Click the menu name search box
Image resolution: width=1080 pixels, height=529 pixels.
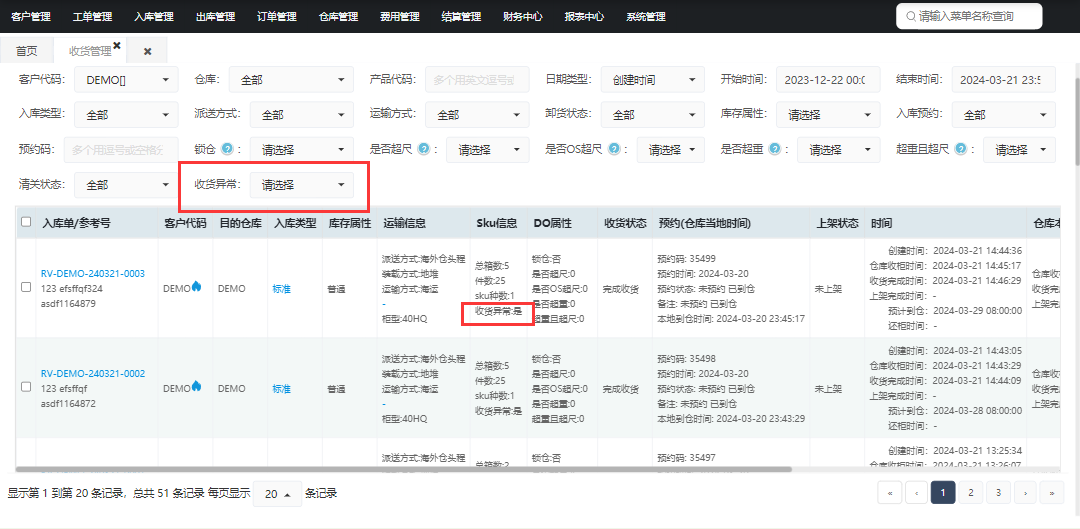(969, 17)
